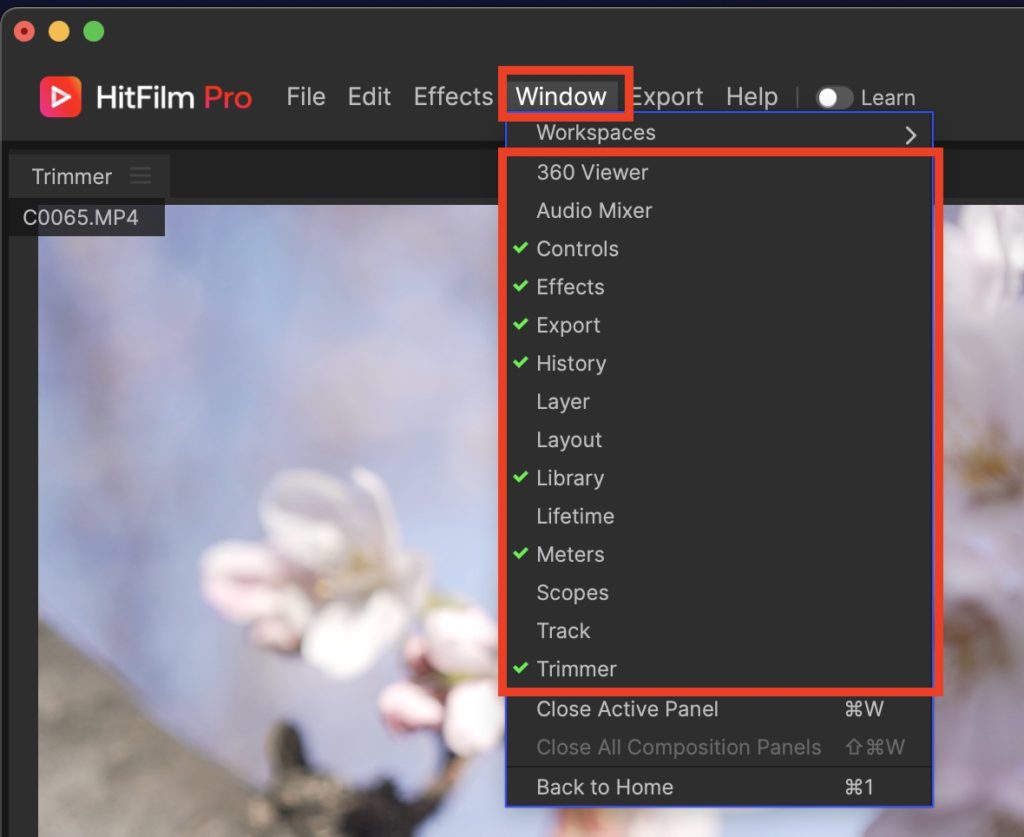Close the open Window menu
1024x837 pixels.
[x=561, y=97]
